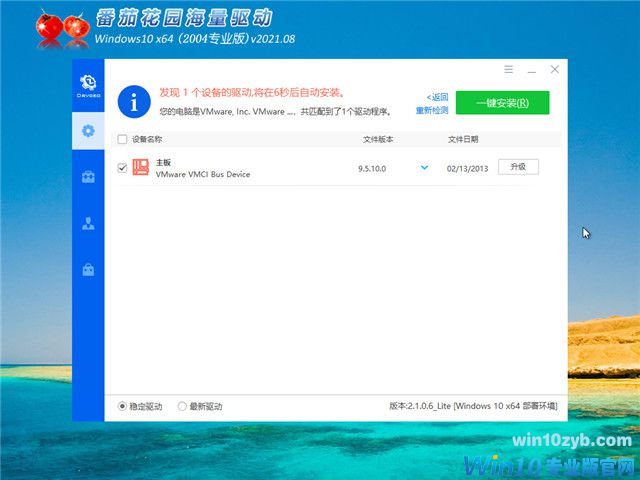Open the gear driver settings sidebar tab
This screenshot has width=640, height=480.
point(88,131)
